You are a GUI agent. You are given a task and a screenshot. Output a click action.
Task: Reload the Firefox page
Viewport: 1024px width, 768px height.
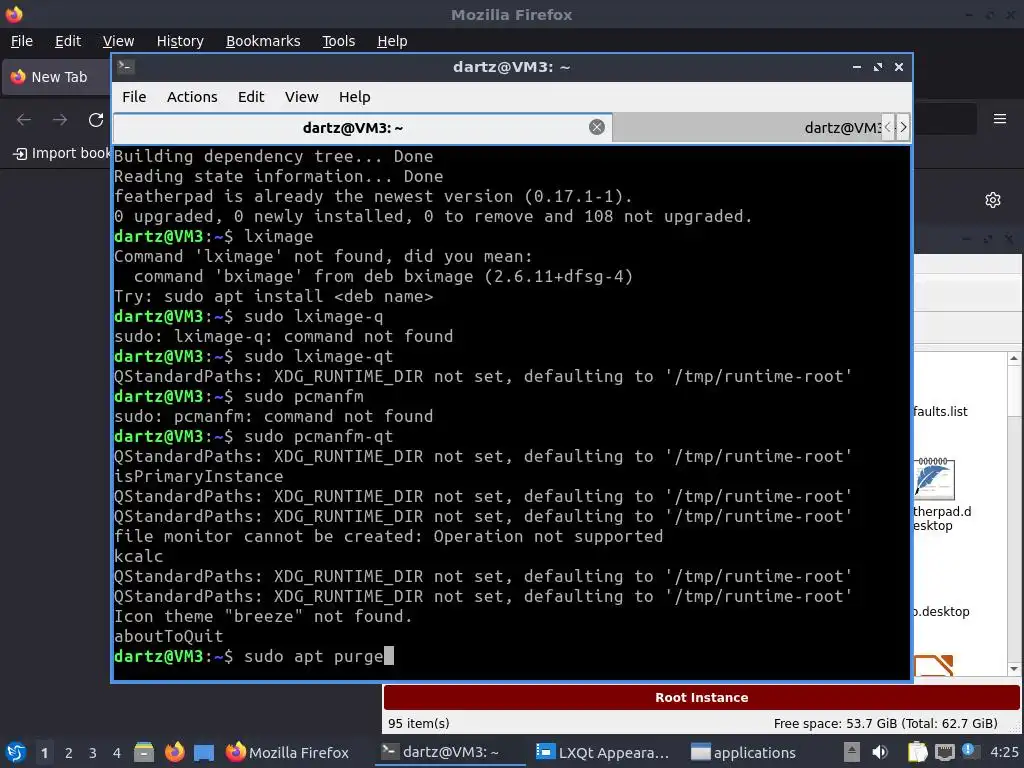[96, 120]
